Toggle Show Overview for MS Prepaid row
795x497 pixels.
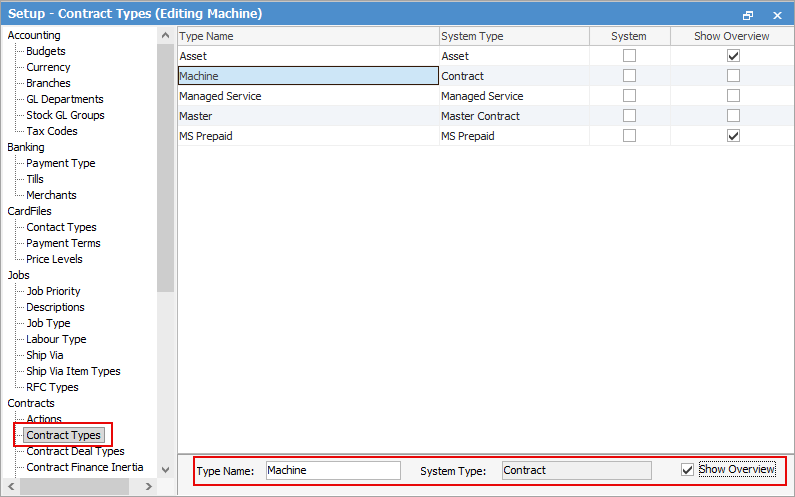tap(733, 135)
